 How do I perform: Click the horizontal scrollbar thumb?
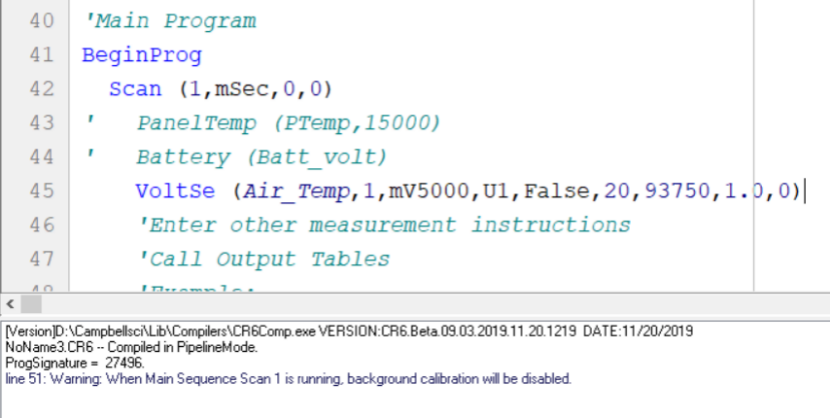tap(31, 304)
